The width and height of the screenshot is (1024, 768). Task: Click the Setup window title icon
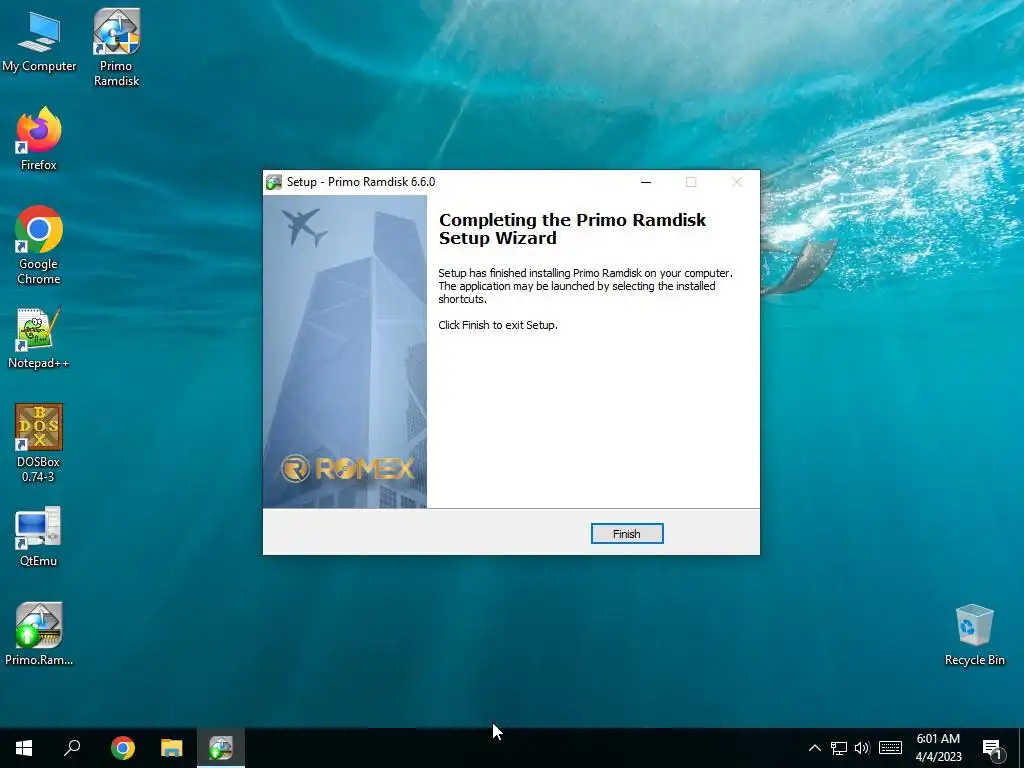click(274, 182)
